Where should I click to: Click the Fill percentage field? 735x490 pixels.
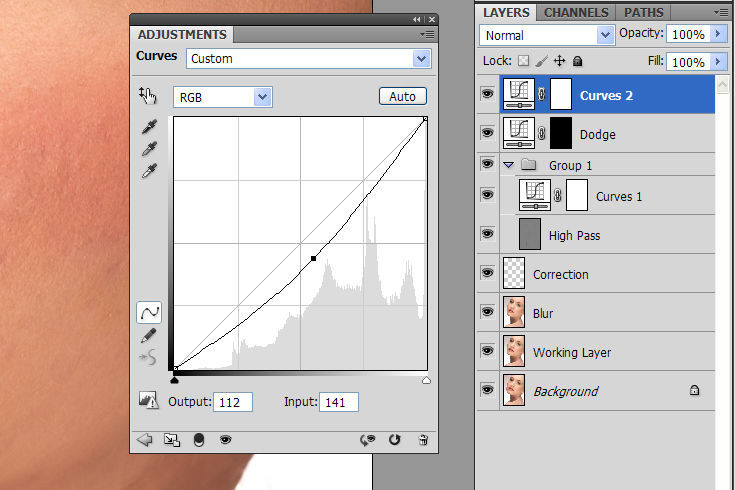688,62
